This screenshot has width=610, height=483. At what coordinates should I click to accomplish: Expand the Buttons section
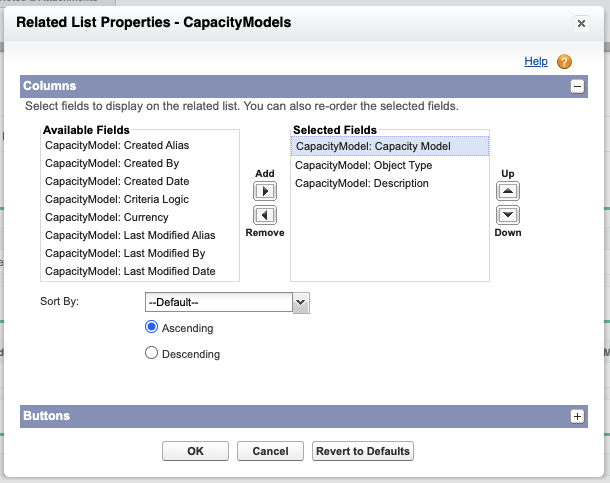pyautogui.click(x=577, y=416)
